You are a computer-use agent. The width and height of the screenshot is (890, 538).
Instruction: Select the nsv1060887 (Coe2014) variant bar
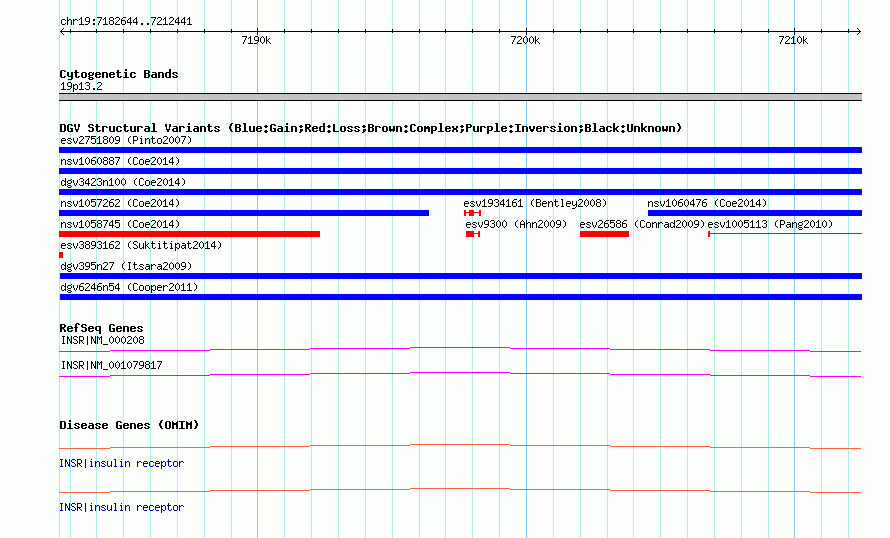(x=460, y=171)
